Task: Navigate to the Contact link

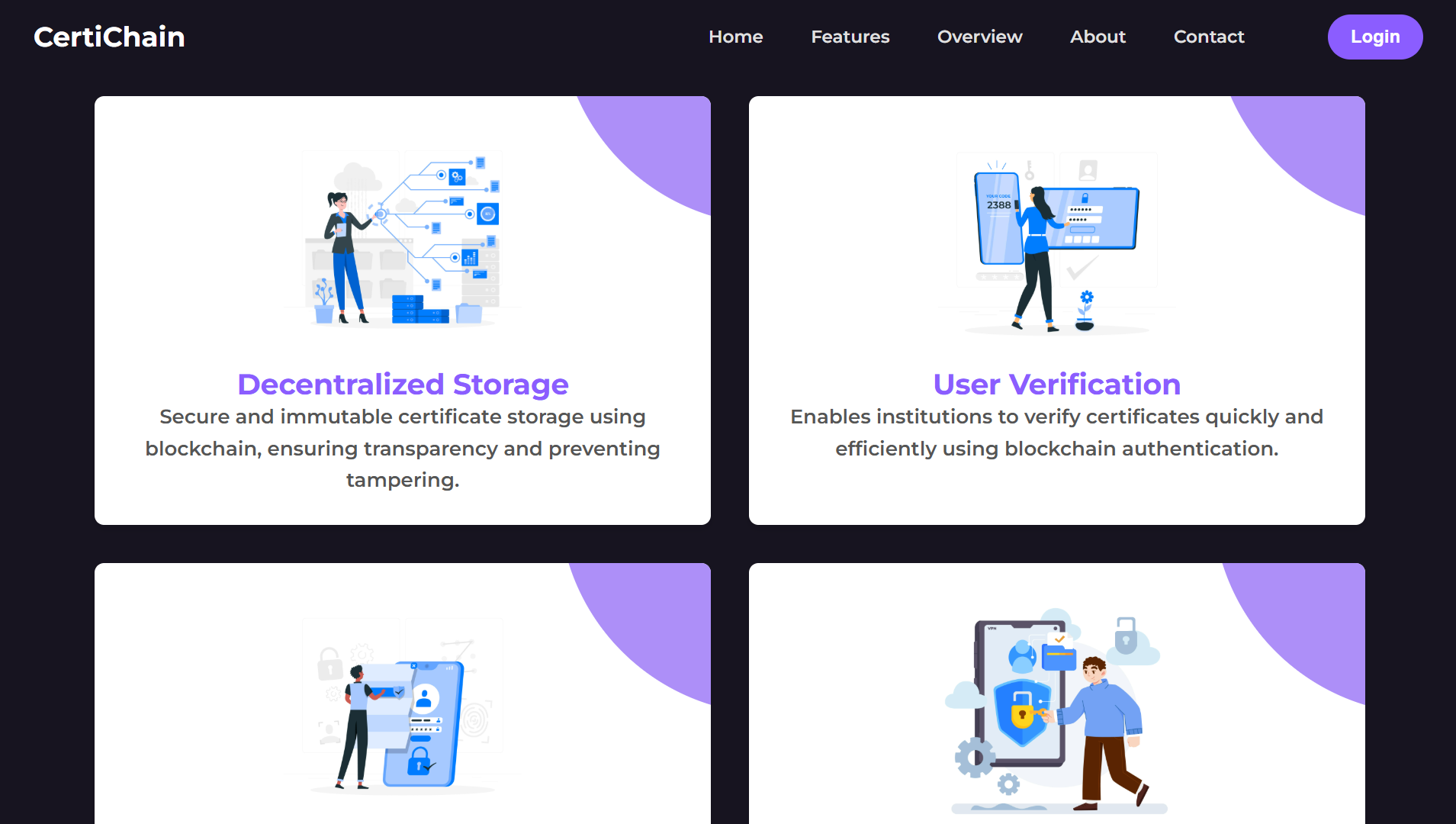Action: 1208,37
